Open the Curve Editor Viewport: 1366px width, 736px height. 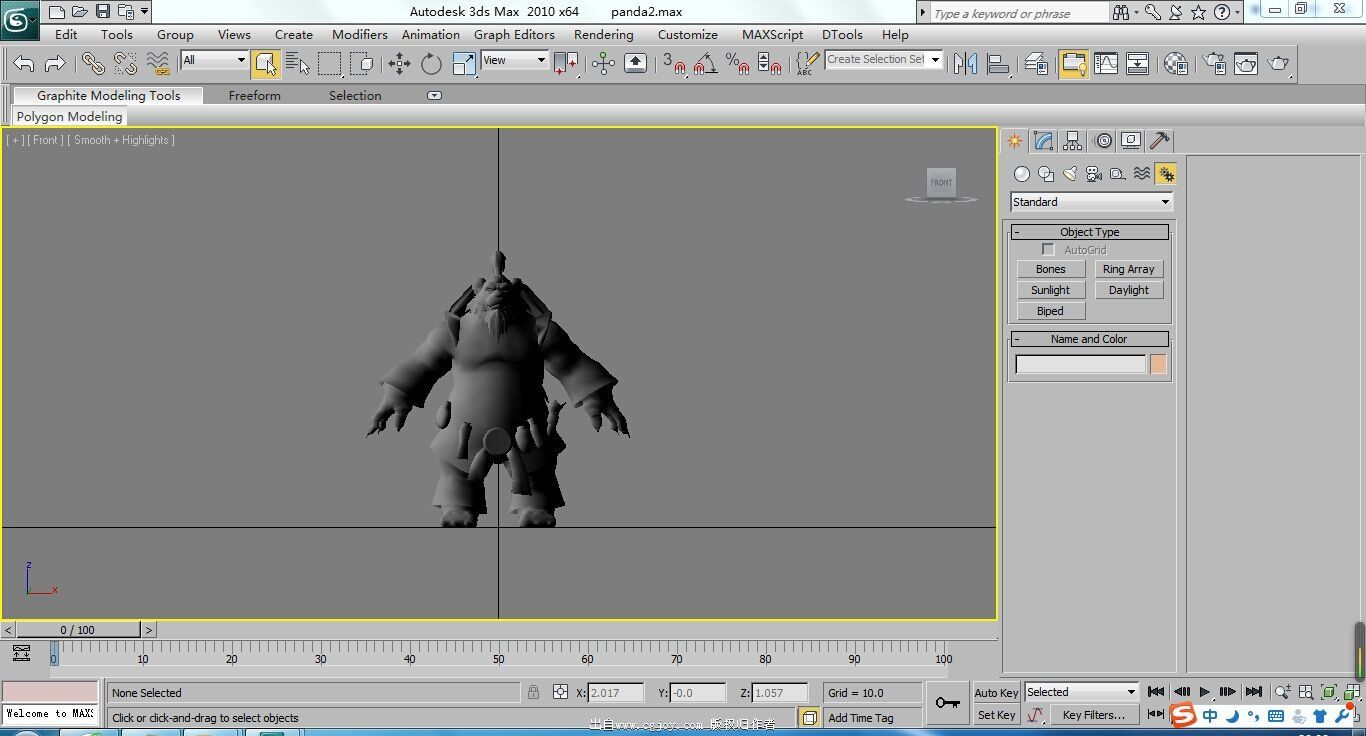(1106, 64)
